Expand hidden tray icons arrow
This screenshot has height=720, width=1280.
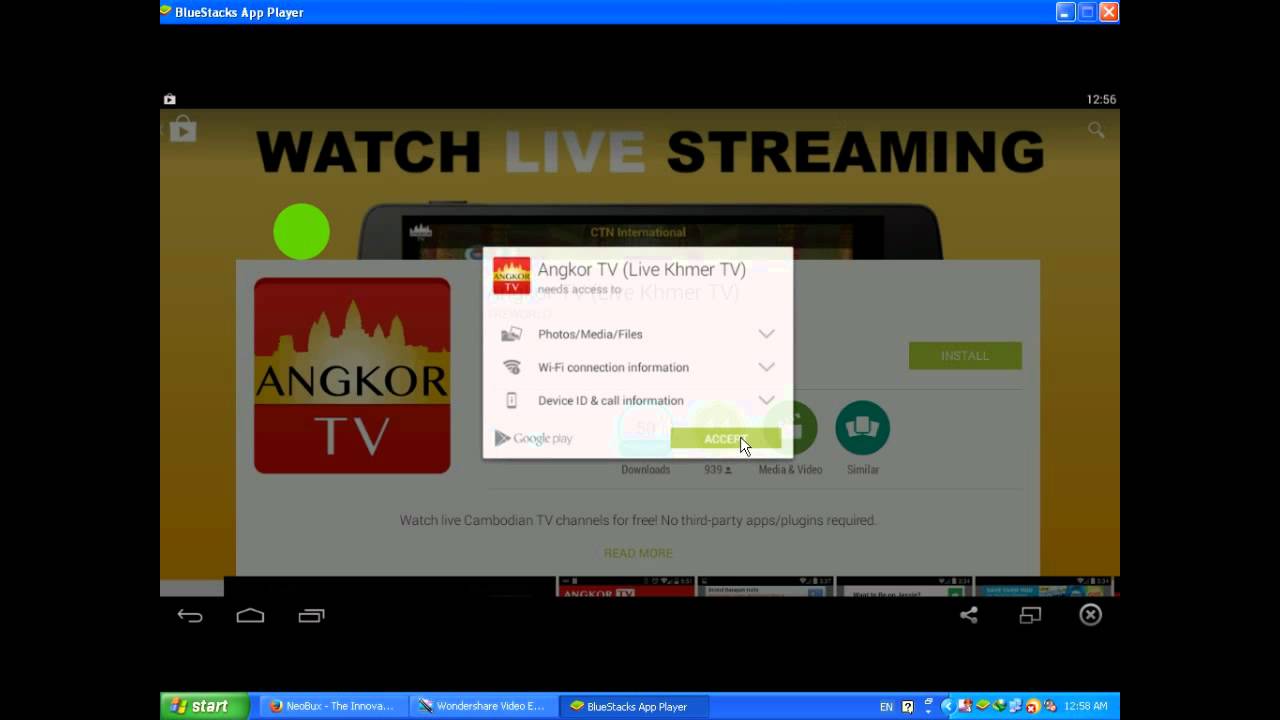948,706
